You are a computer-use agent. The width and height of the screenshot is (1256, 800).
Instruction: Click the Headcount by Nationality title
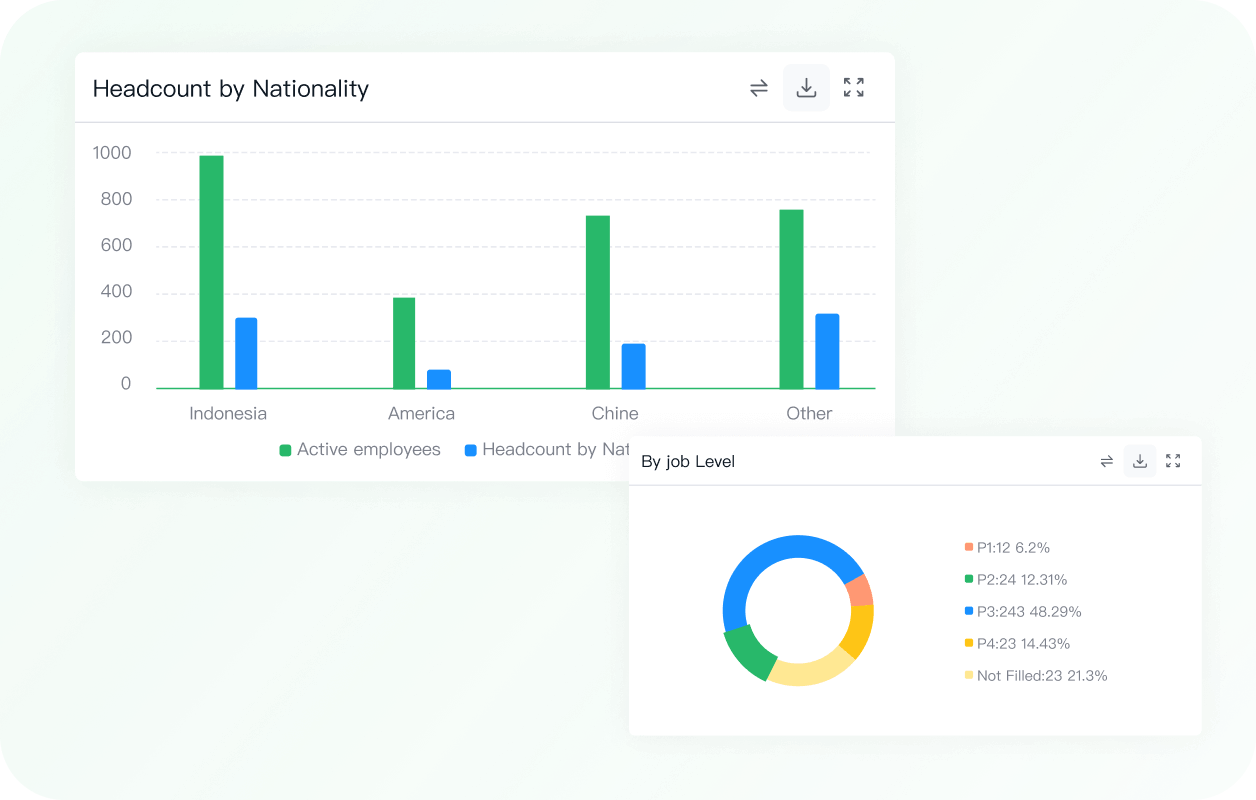coord(230,89)
